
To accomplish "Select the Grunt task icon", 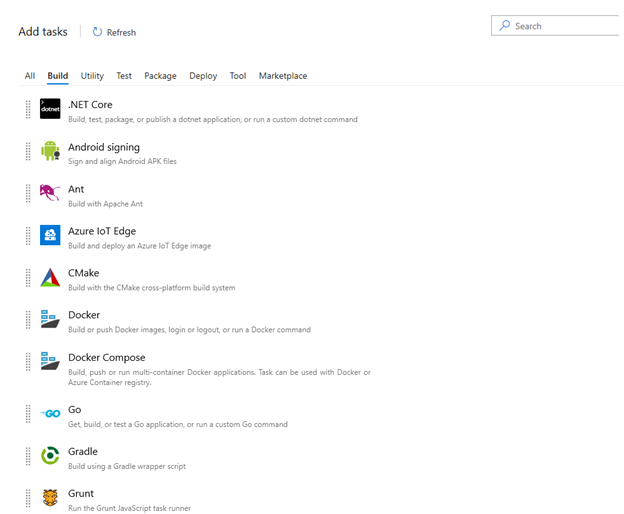I will tap(50, 498).
